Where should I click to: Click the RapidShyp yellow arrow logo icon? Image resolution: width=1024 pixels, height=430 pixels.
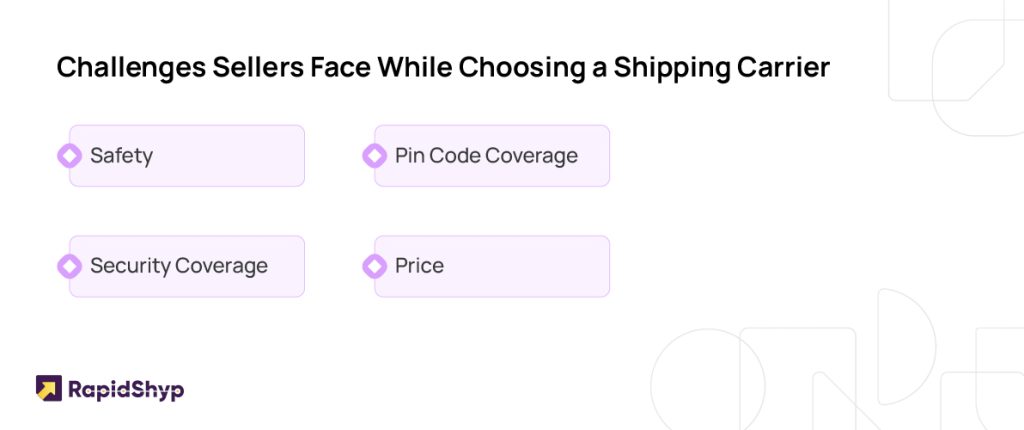[49, 388]
